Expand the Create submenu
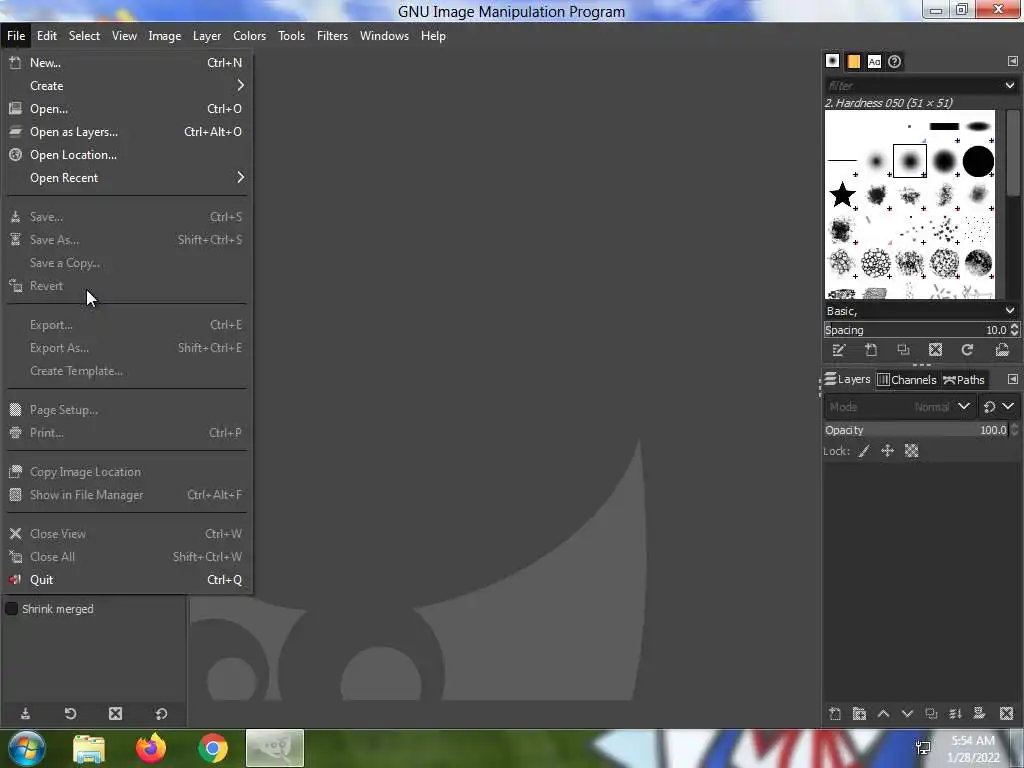The width and height of the screenshot is (1024, 768). click(128, 86)
